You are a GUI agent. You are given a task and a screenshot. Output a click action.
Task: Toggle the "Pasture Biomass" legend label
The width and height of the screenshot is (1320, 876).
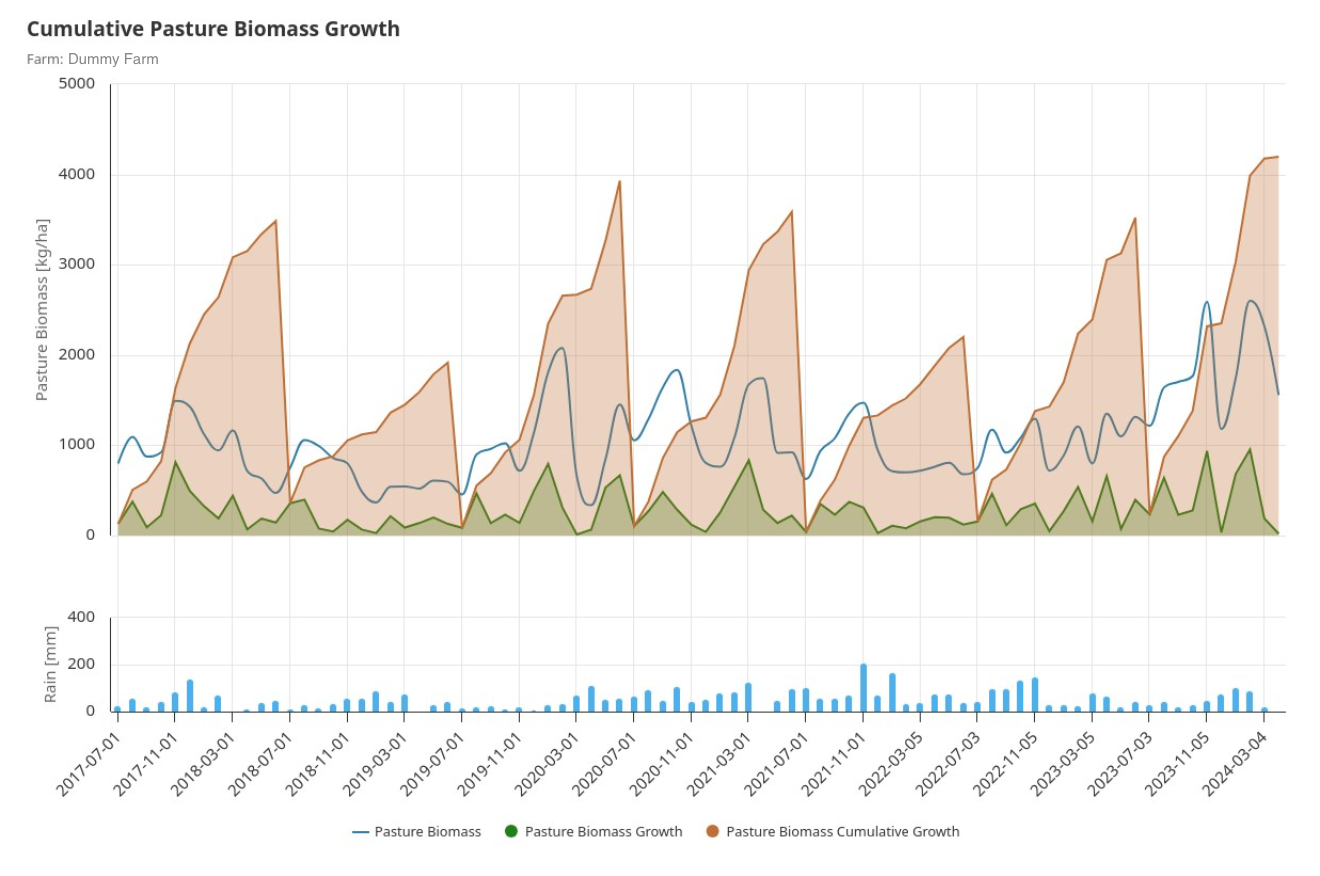click(x=427, y=832)
